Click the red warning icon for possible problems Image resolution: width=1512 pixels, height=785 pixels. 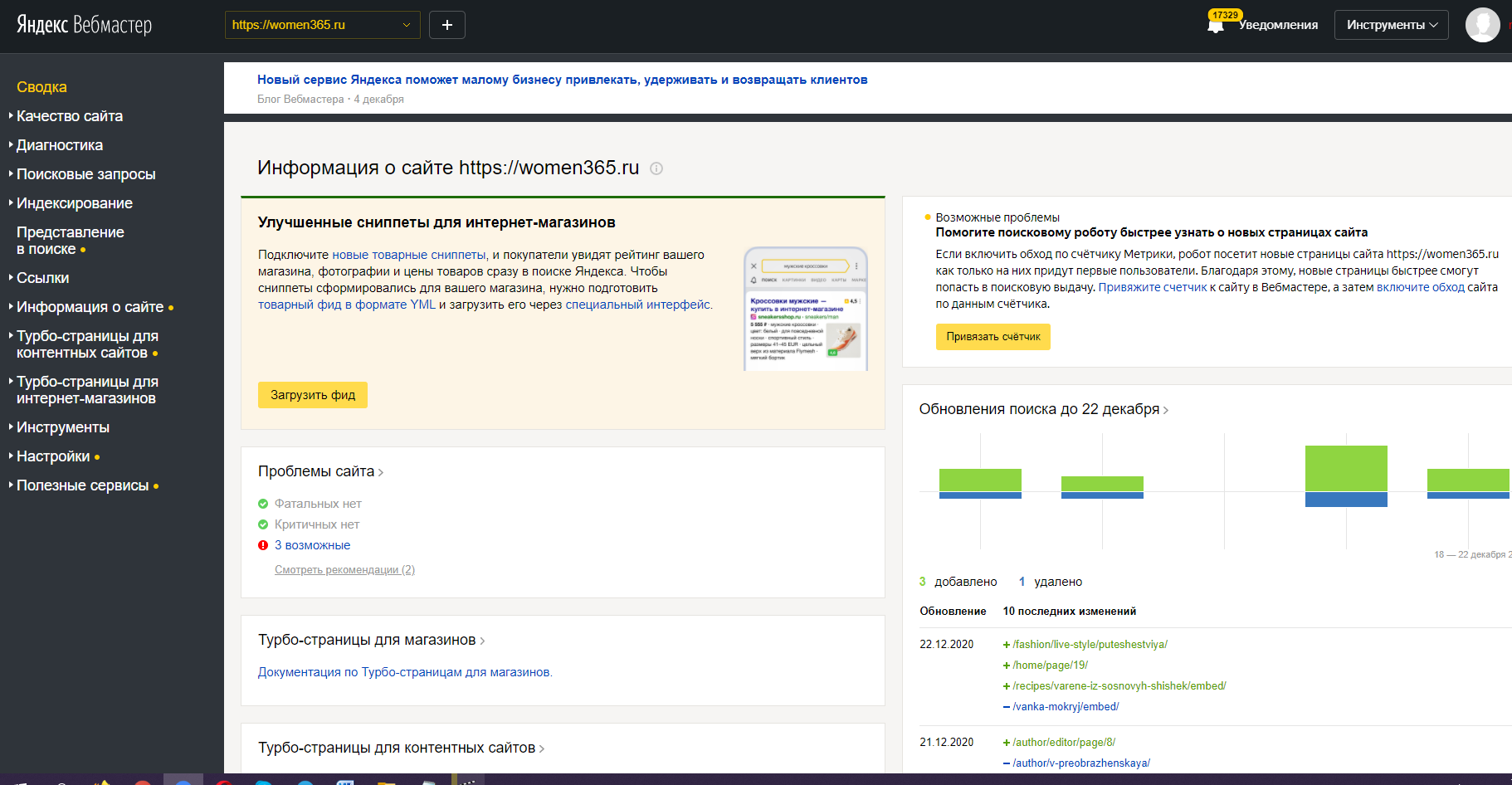tap(263, 545)
